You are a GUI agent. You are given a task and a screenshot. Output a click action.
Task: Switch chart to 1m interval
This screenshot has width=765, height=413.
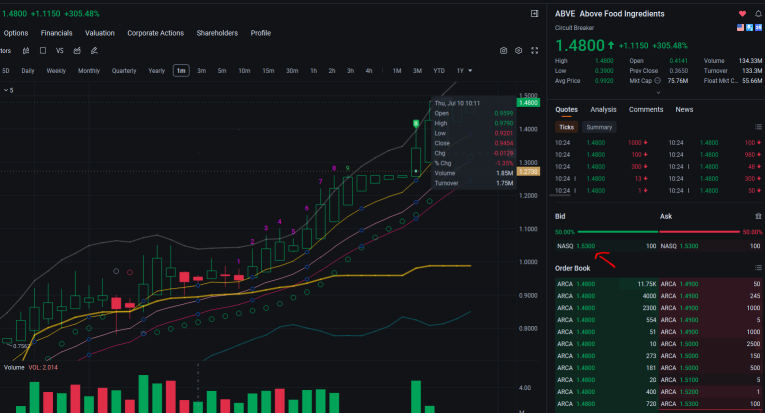pos(181,71)
